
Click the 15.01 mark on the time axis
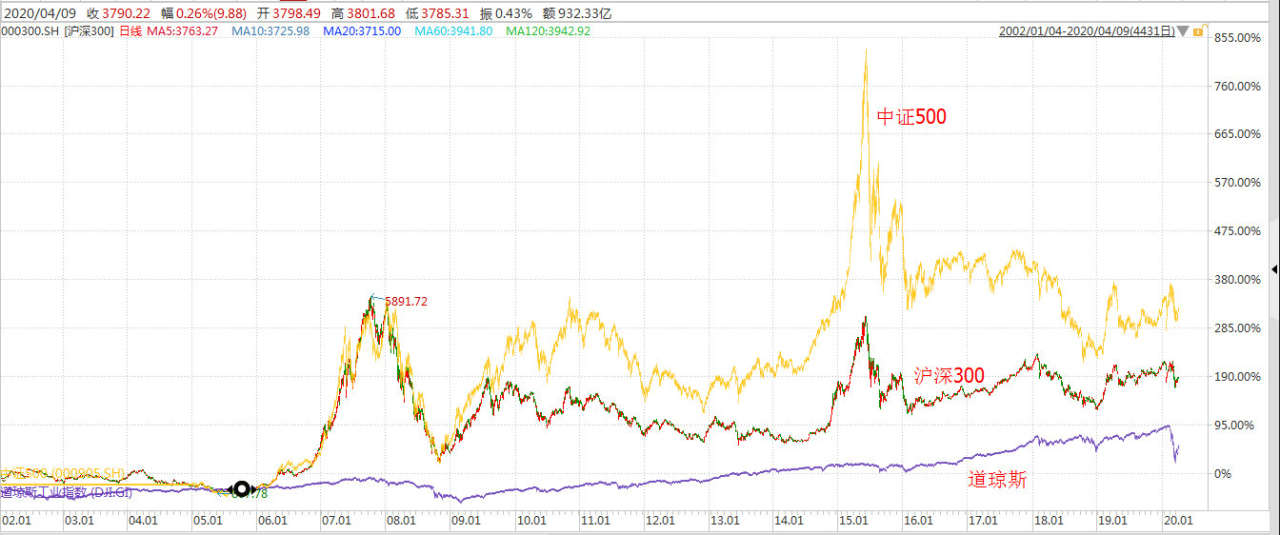(855, 520)
